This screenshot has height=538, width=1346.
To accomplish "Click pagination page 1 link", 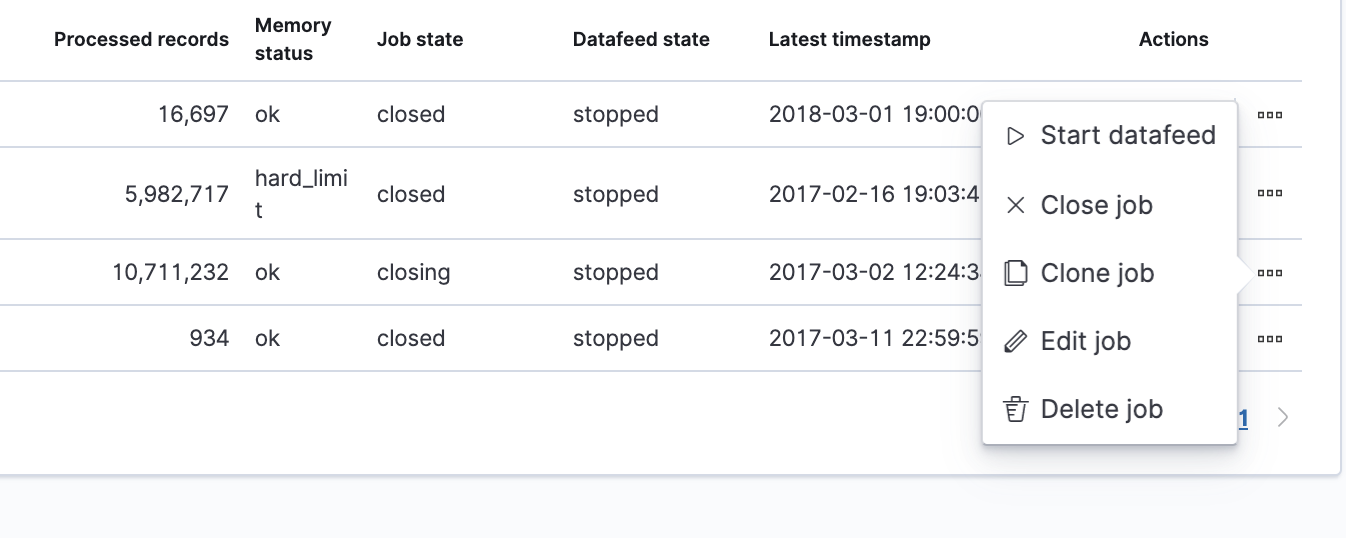I will click(1243, 418).
